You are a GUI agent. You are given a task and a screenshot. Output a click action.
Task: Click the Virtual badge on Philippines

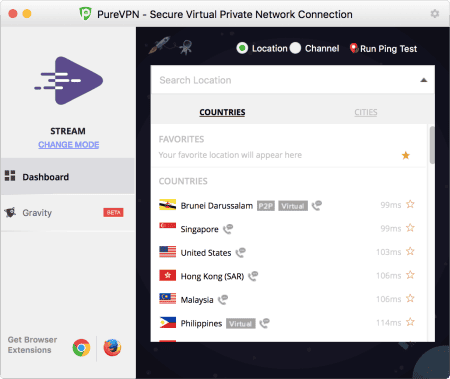pyautogui.click(x=241, y=324)
